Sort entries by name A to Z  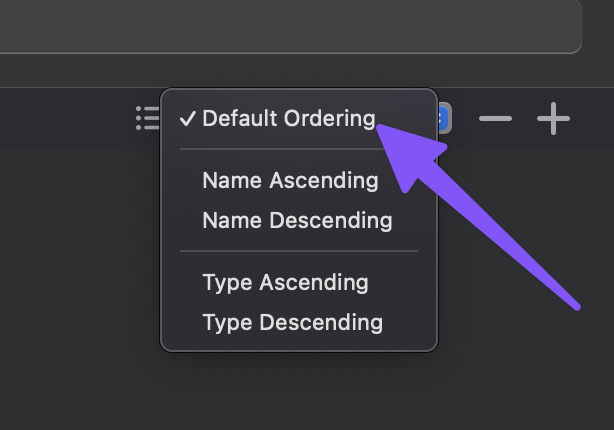290,181
